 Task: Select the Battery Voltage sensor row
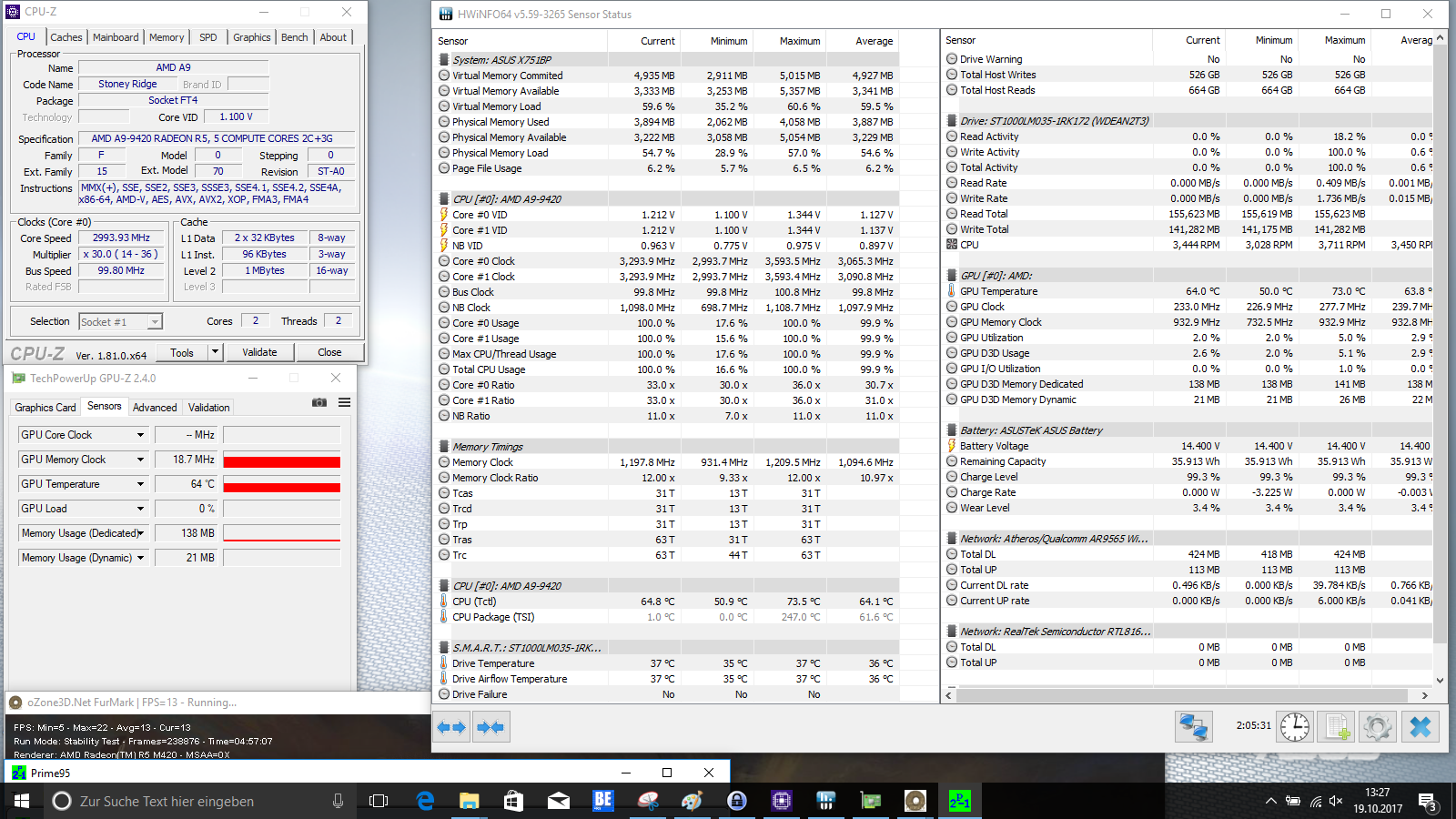click(1188, 446)
